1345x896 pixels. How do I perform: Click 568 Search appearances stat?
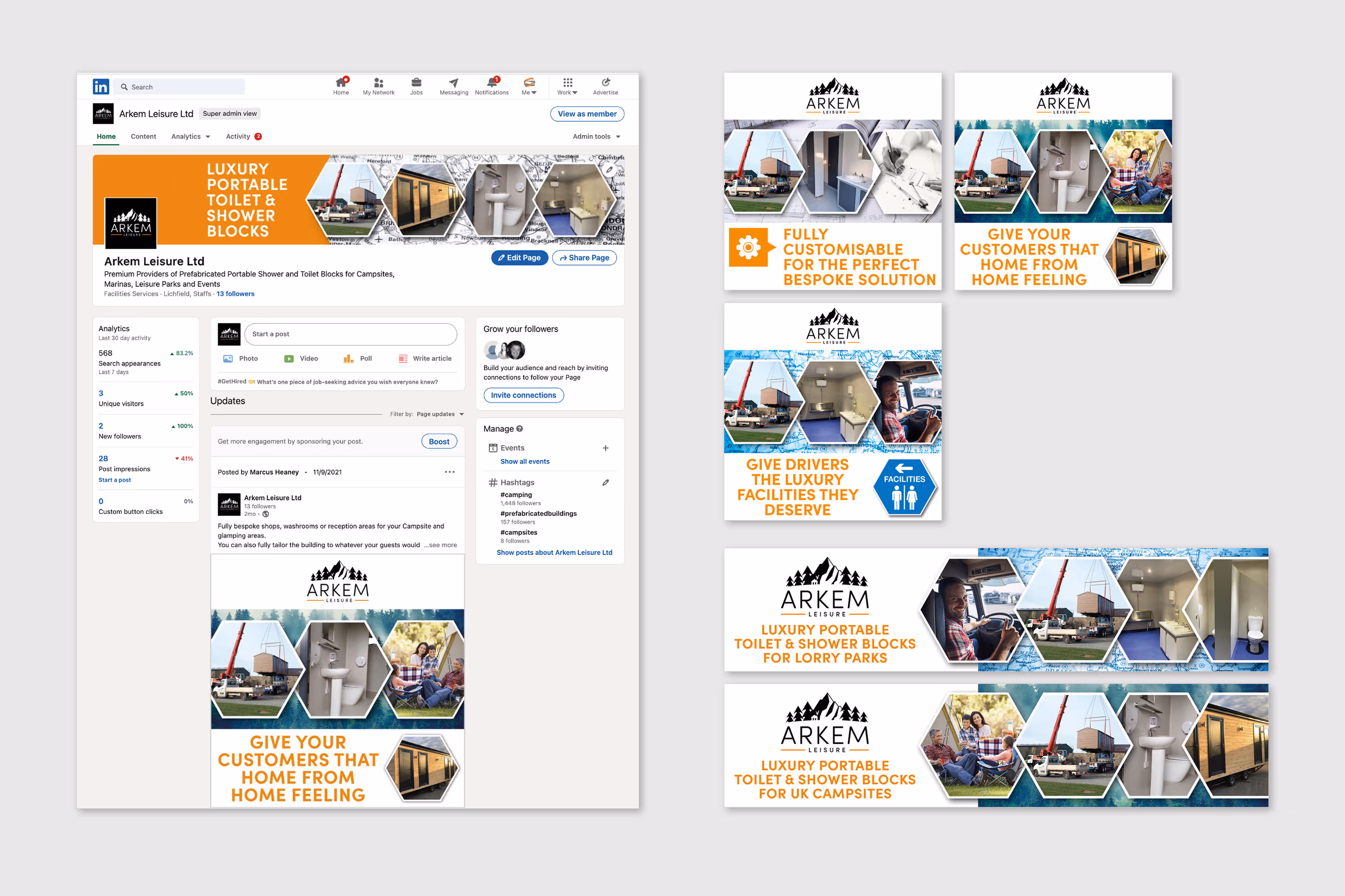pyautogui.click(x=145, y=362)
